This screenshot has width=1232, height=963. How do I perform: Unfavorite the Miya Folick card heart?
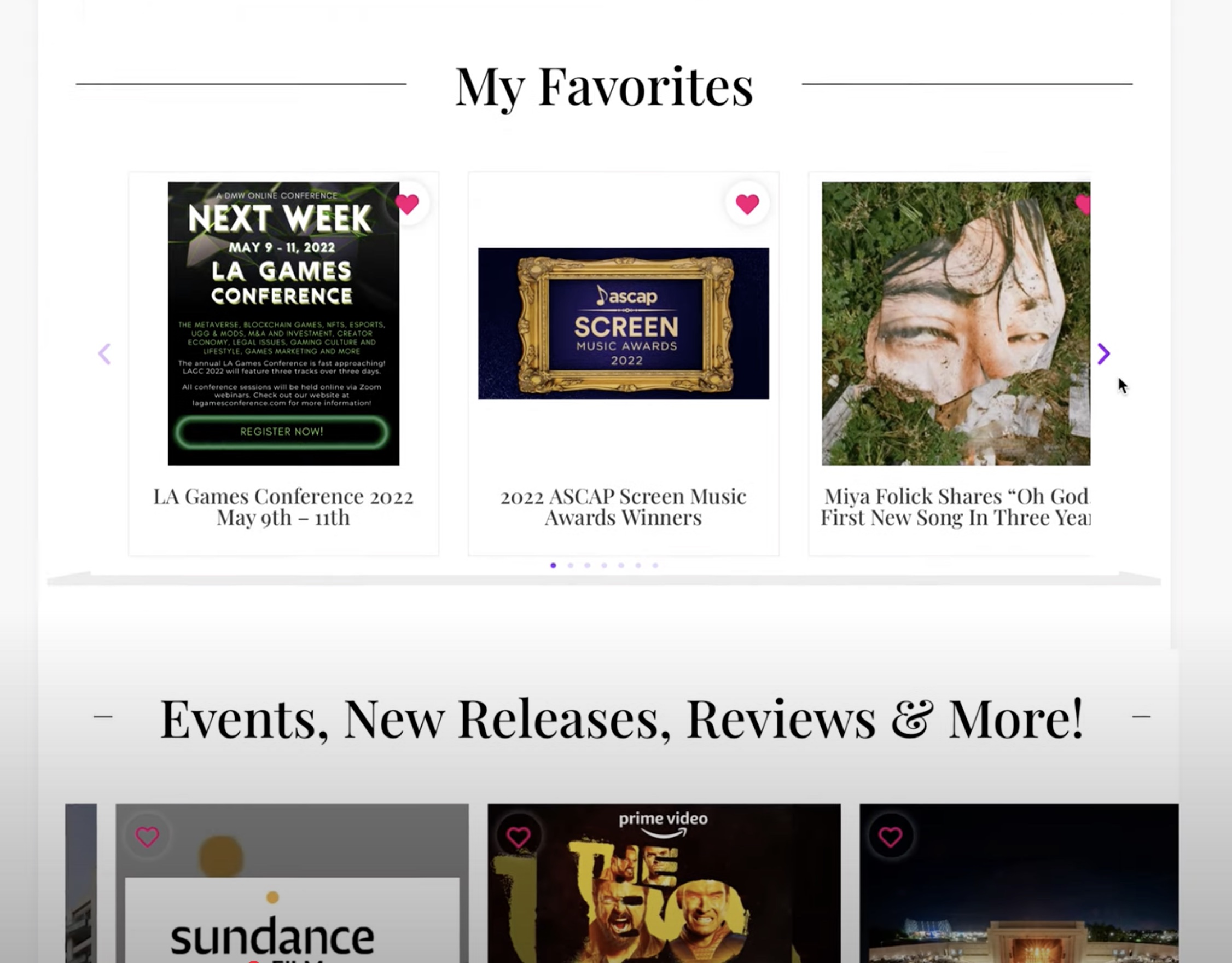pyautogui.click(x=1083, y=204)
